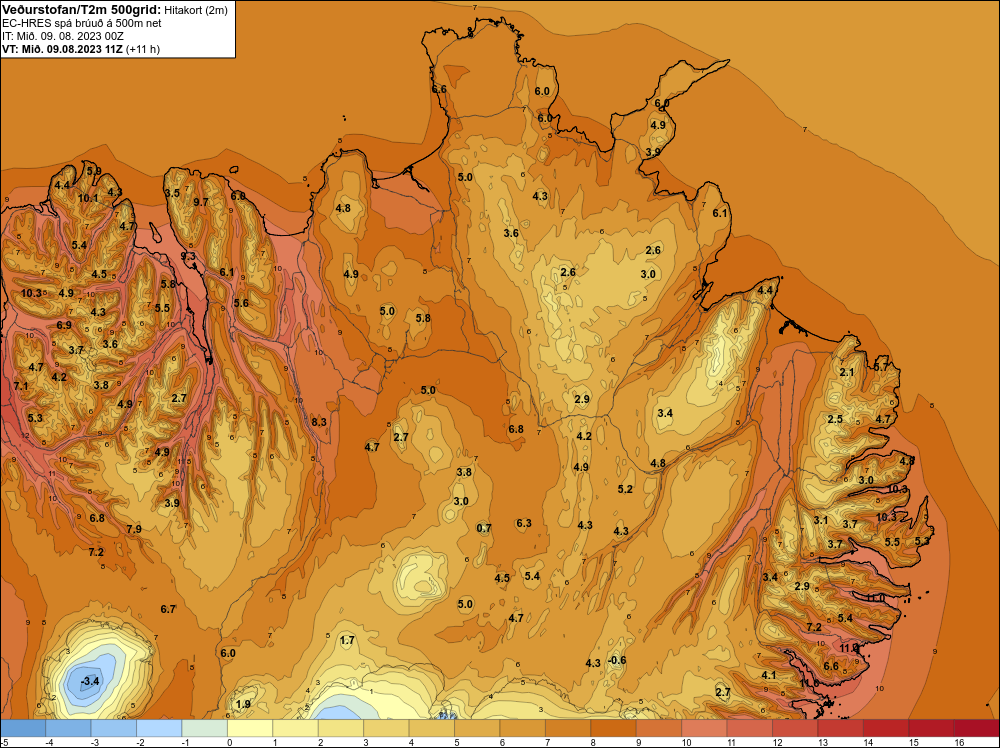Click the EC-HRES spá brúuð line

pyautogui.click(x=81, y=23)
